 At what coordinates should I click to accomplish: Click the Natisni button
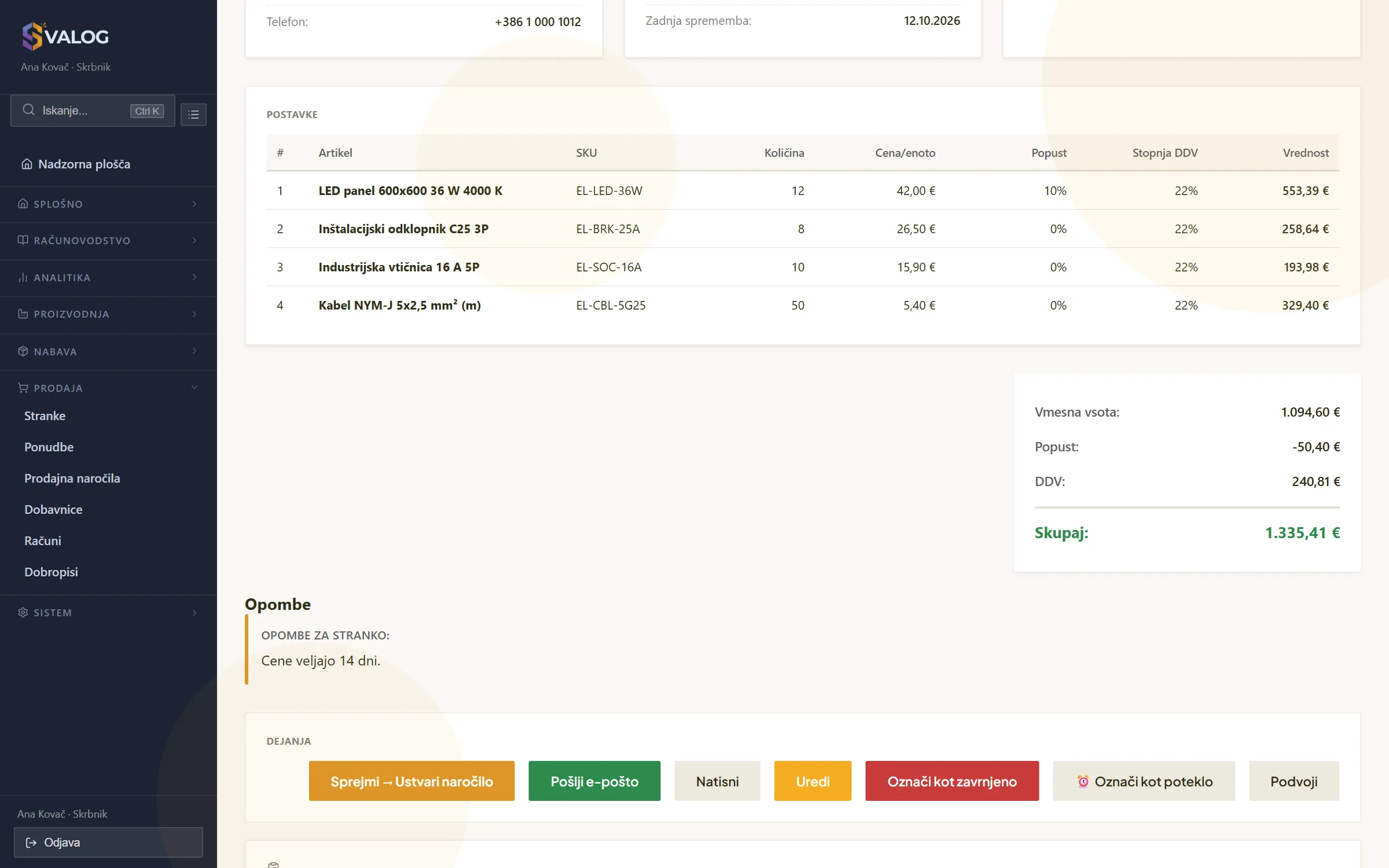717,781
